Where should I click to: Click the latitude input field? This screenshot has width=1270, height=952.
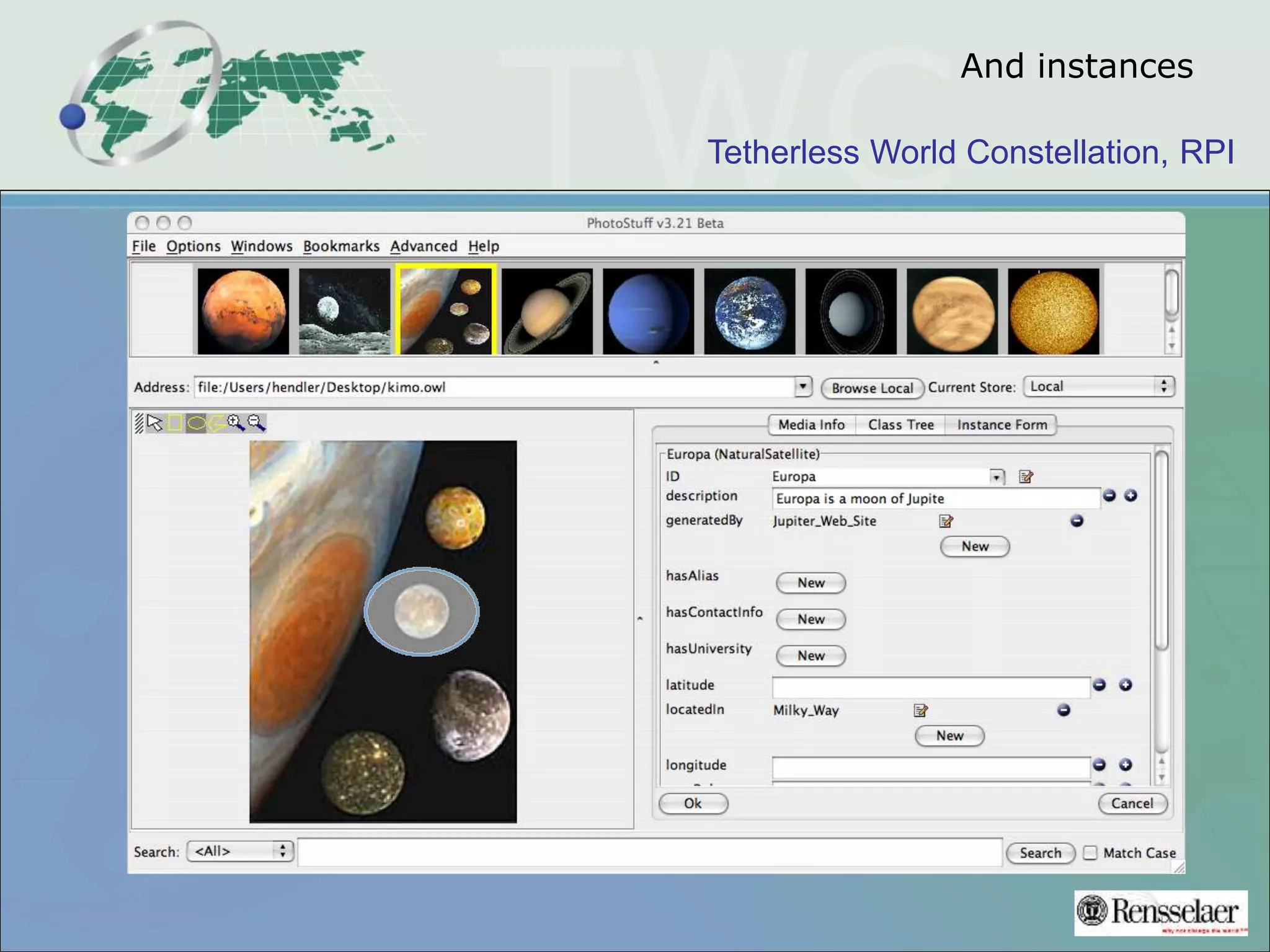pos(931,687)
